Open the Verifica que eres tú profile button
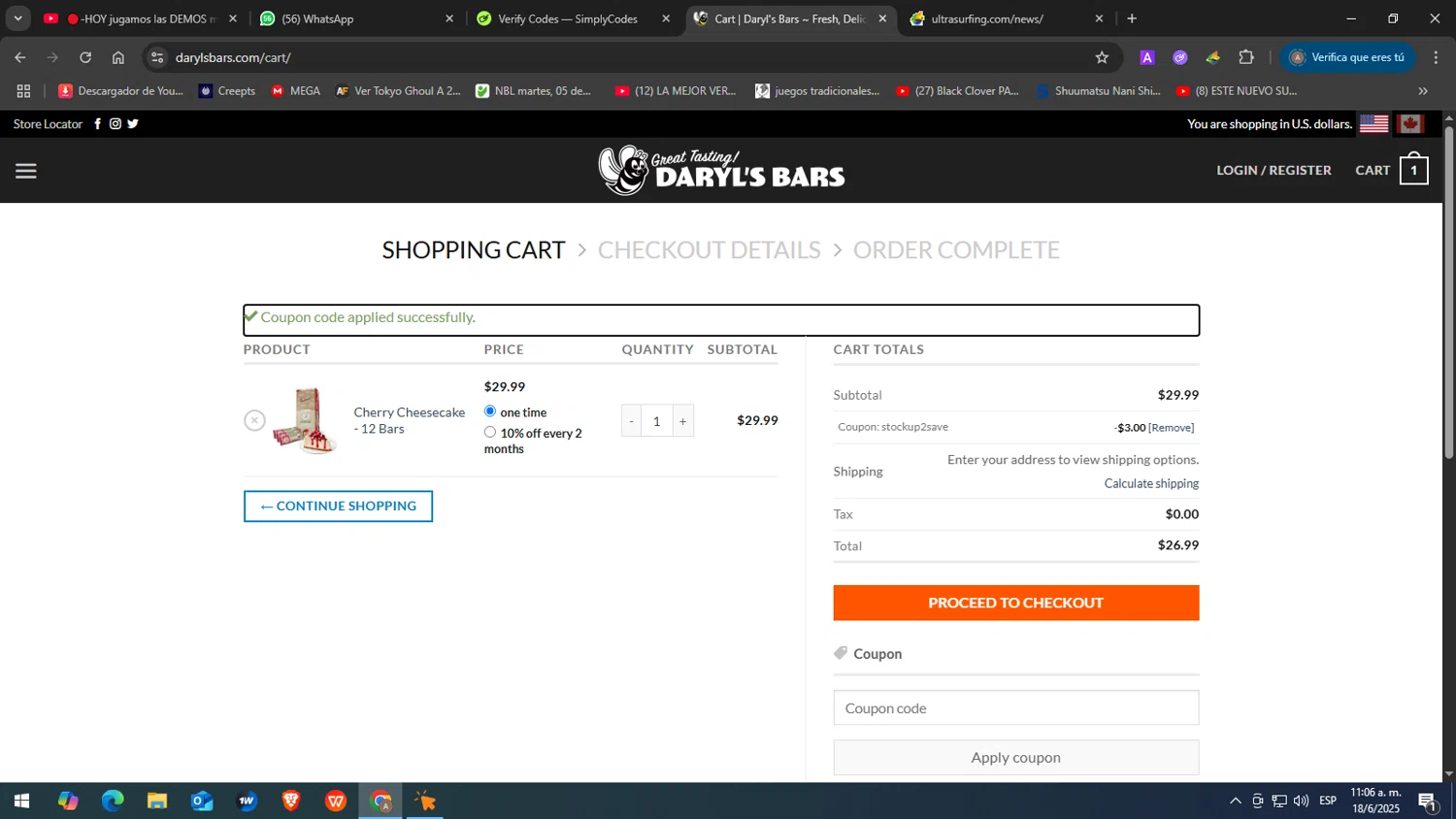 (x=1347, y=57)
